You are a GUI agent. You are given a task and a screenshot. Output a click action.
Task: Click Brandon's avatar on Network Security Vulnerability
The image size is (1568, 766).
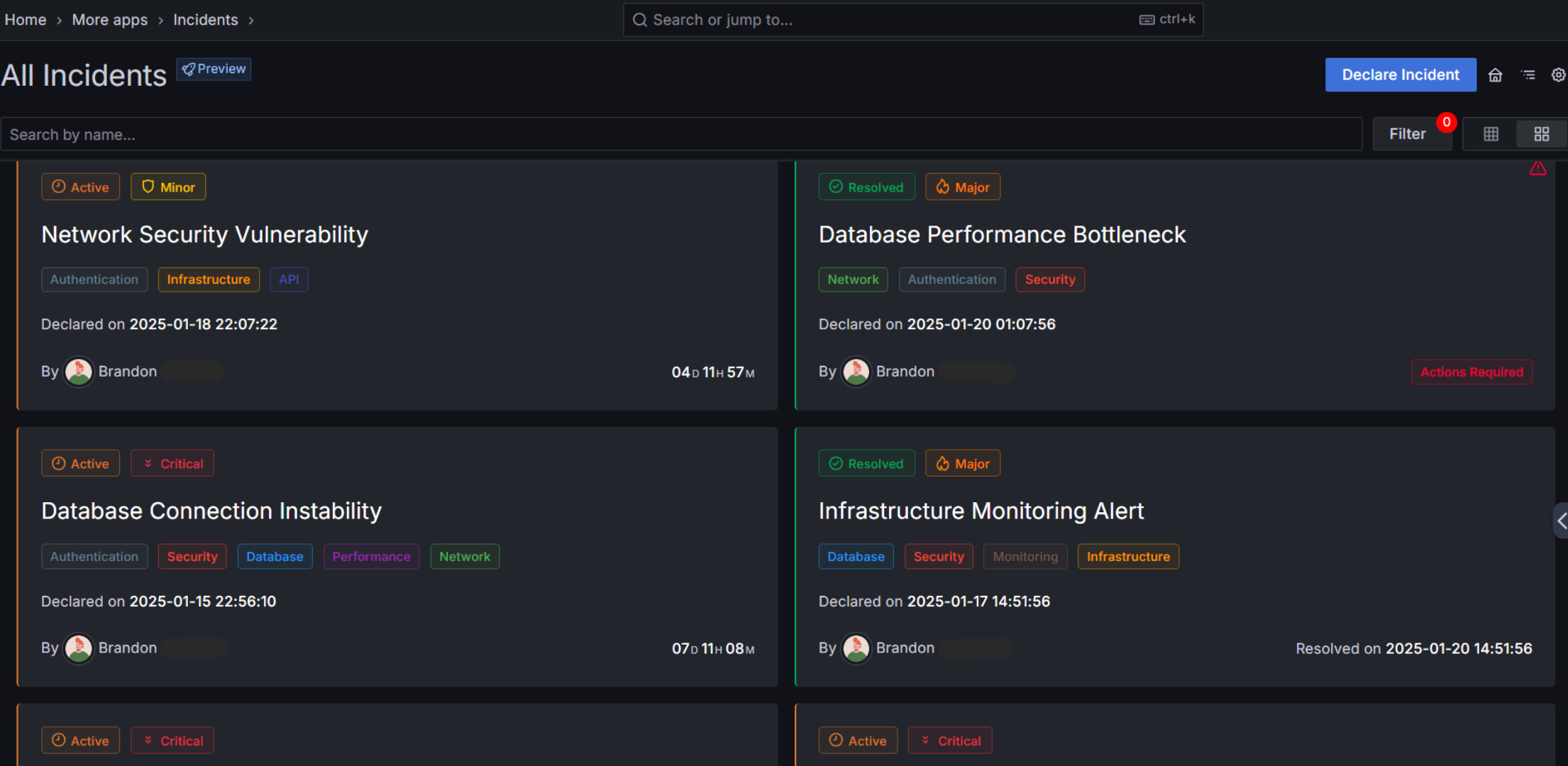[x=79, y=372]
